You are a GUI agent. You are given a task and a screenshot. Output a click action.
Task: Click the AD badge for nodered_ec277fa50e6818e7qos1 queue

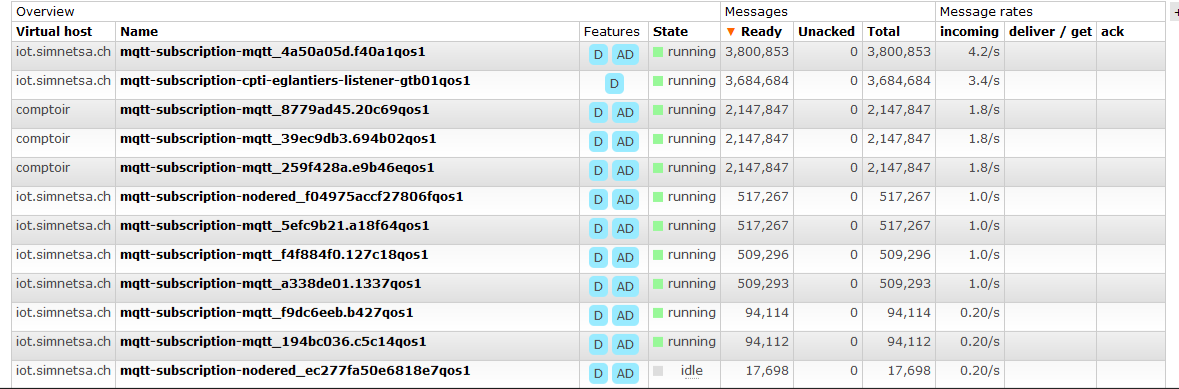[x=625, y=374]
